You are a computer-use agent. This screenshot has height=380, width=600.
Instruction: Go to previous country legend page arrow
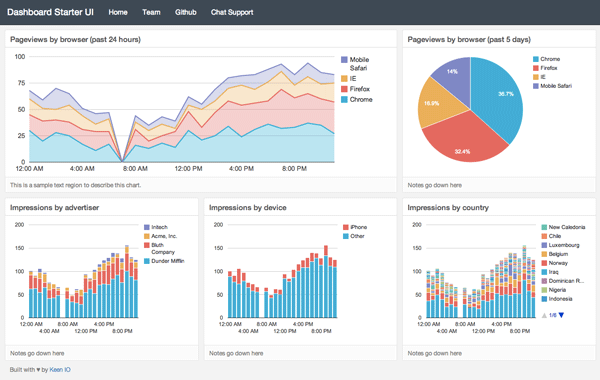[544, 315]
